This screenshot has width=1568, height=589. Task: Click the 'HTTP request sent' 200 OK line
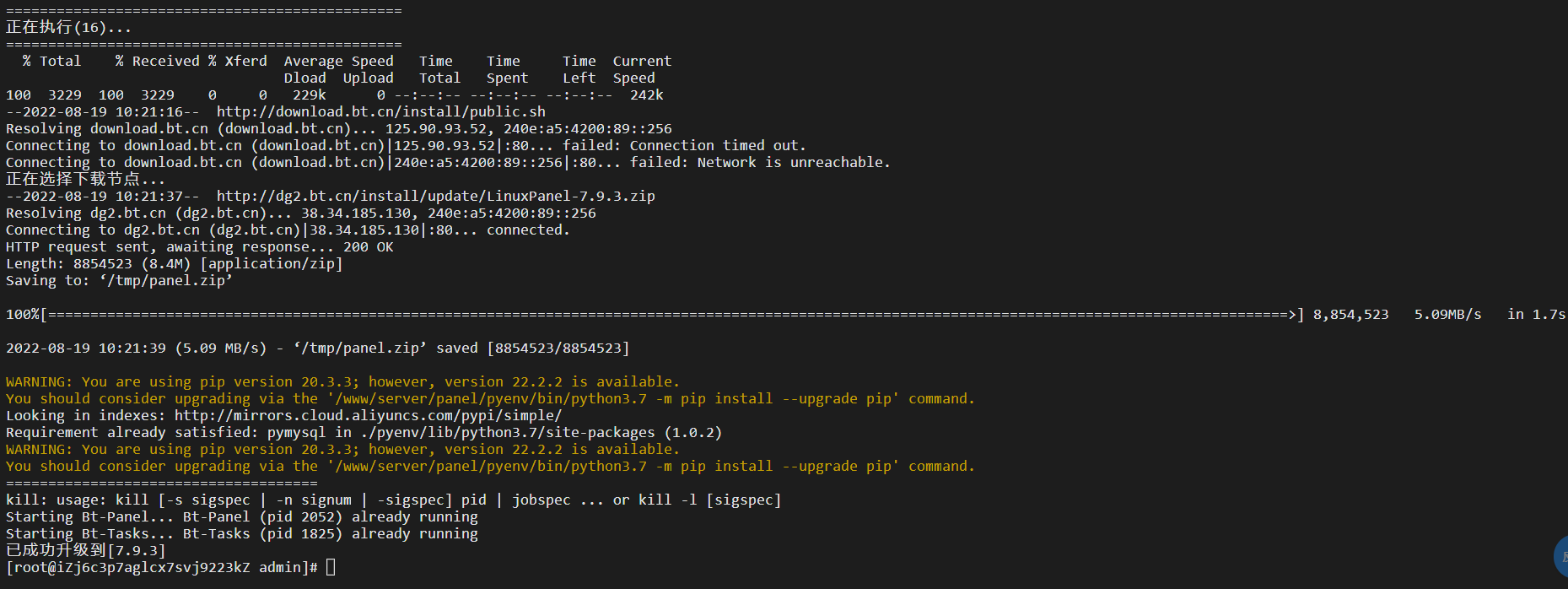coord(200,246)
